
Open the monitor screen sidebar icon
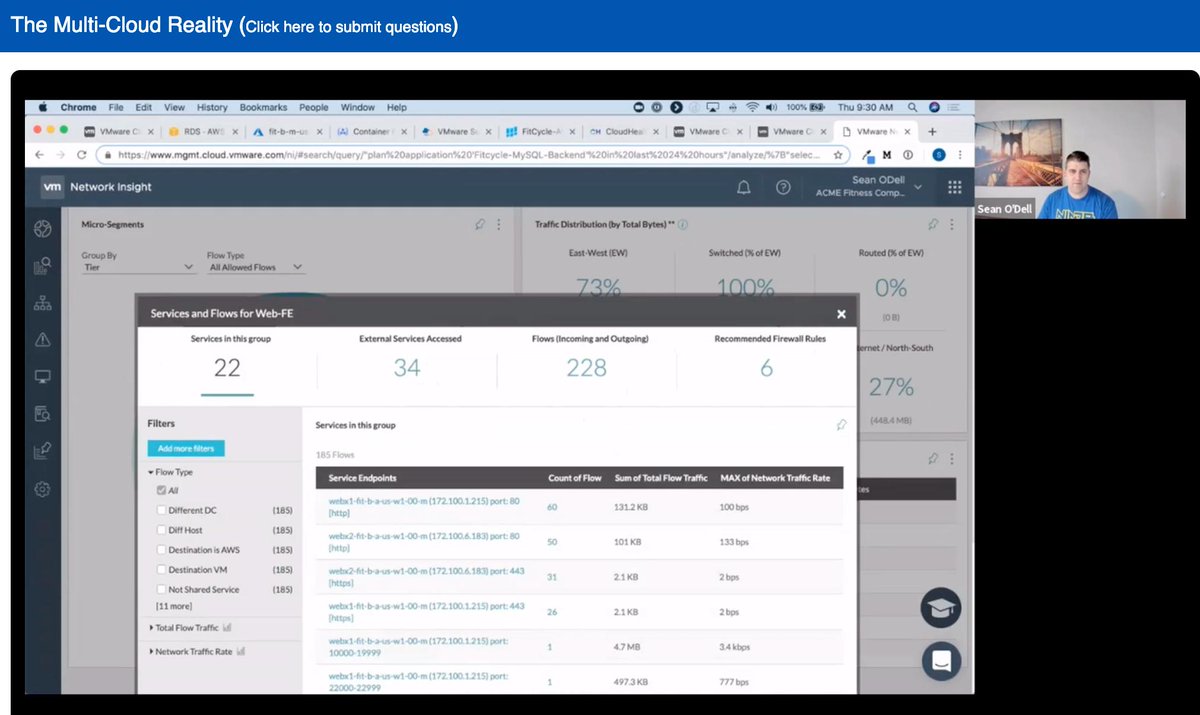click(42, 377)
